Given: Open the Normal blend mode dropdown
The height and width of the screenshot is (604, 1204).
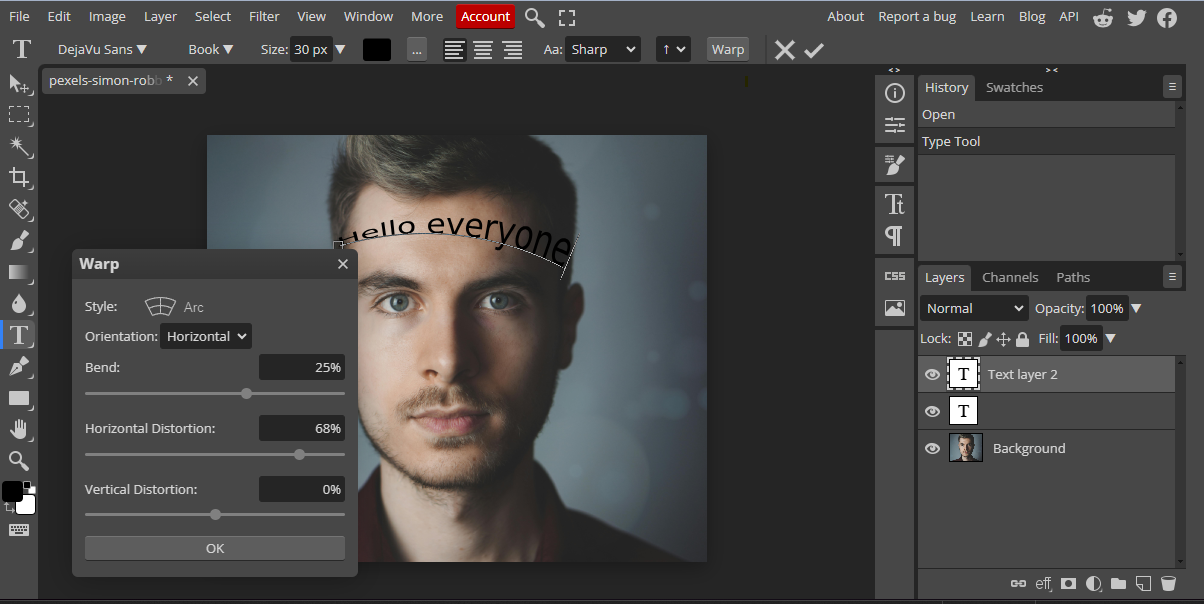Looking at the screenshot, I should point(974,308).
